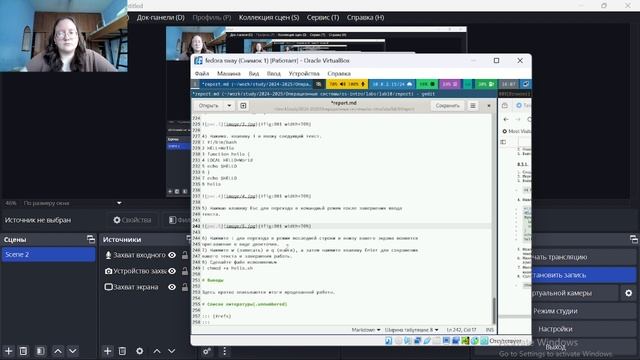Hide the 'Захват экрана' source
This screenshot has height=360, width=640.
[x=172, y=287]
